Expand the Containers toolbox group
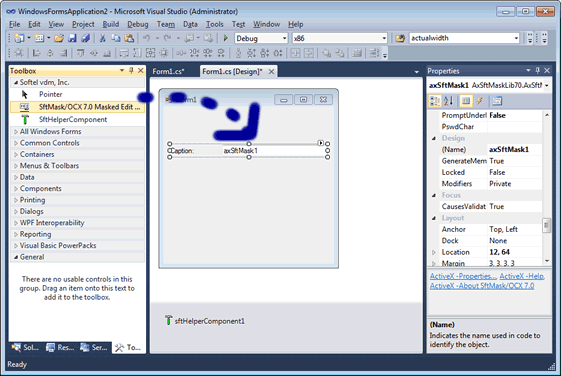Image resolution: width=561 pixels, height=376 pixels. [15, 155]
